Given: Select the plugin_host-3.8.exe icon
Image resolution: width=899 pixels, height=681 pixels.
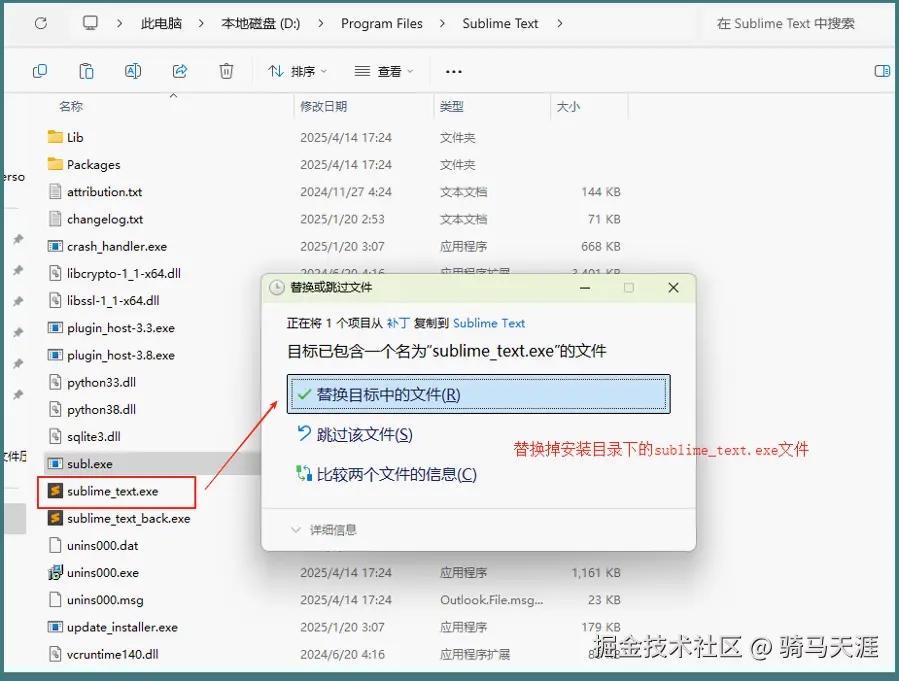Looking at the screenshot, I should [x=55, y=355].
